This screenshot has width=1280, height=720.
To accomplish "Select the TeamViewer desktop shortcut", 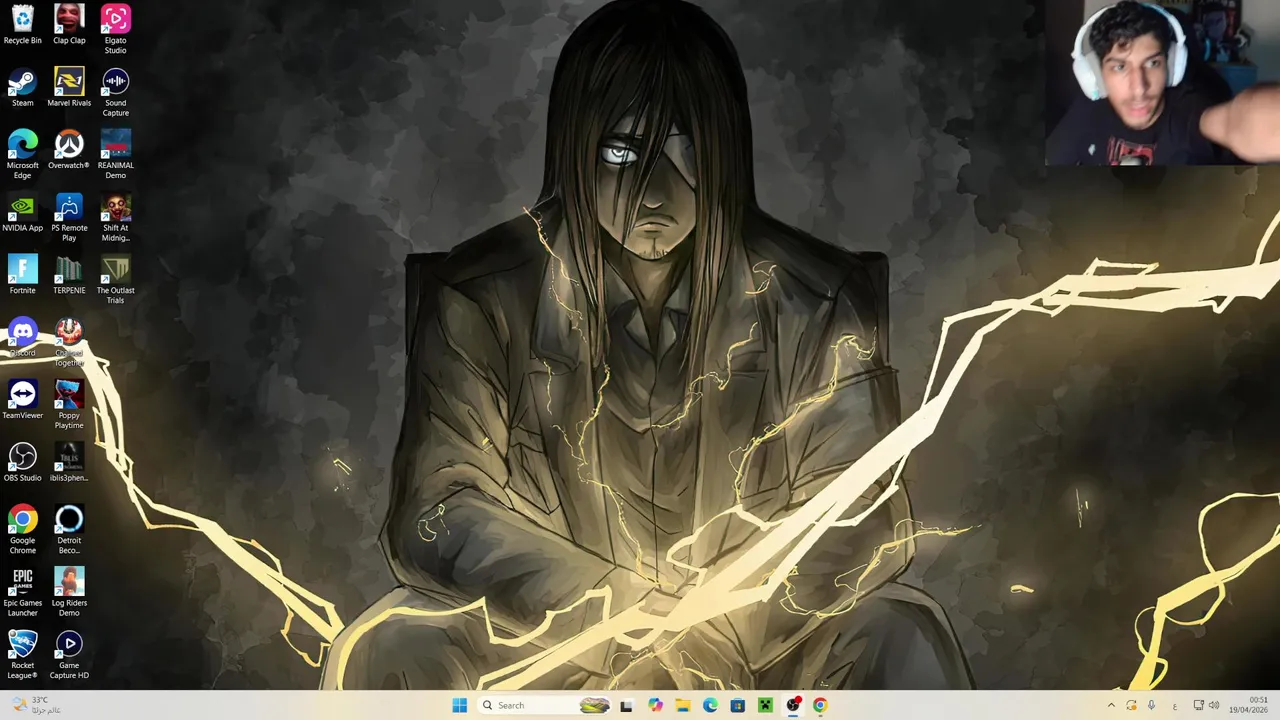I will click(22, 400).
